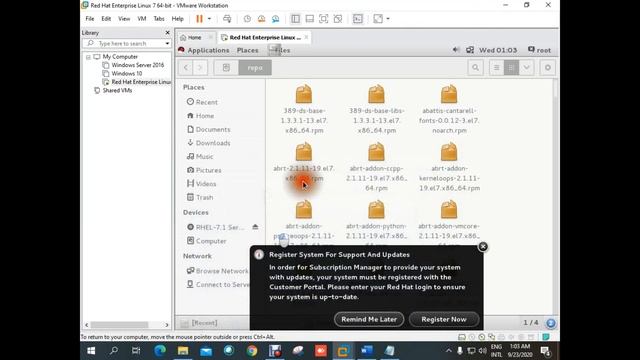The image size is (640, 360).
Task: Click the stretch guest display icon
Action: (x=378, y=19)
